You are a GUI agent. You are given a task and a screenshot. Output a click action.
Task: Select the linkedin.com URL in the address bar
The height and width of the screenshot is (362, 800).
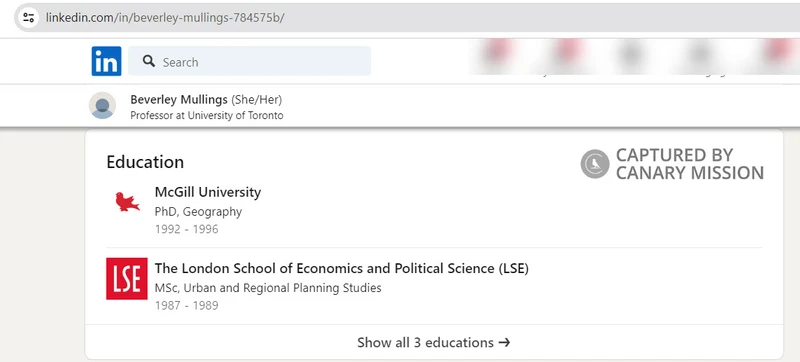165,18
